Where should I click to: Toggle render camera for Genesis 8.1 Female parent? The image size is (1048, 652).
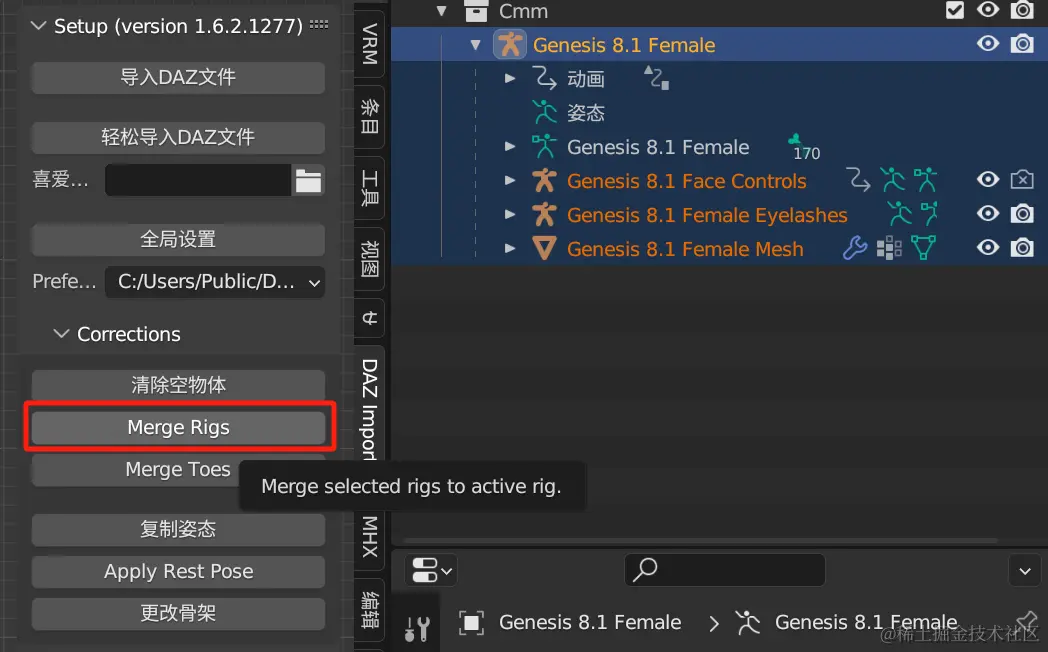[x=1022, y=44]
